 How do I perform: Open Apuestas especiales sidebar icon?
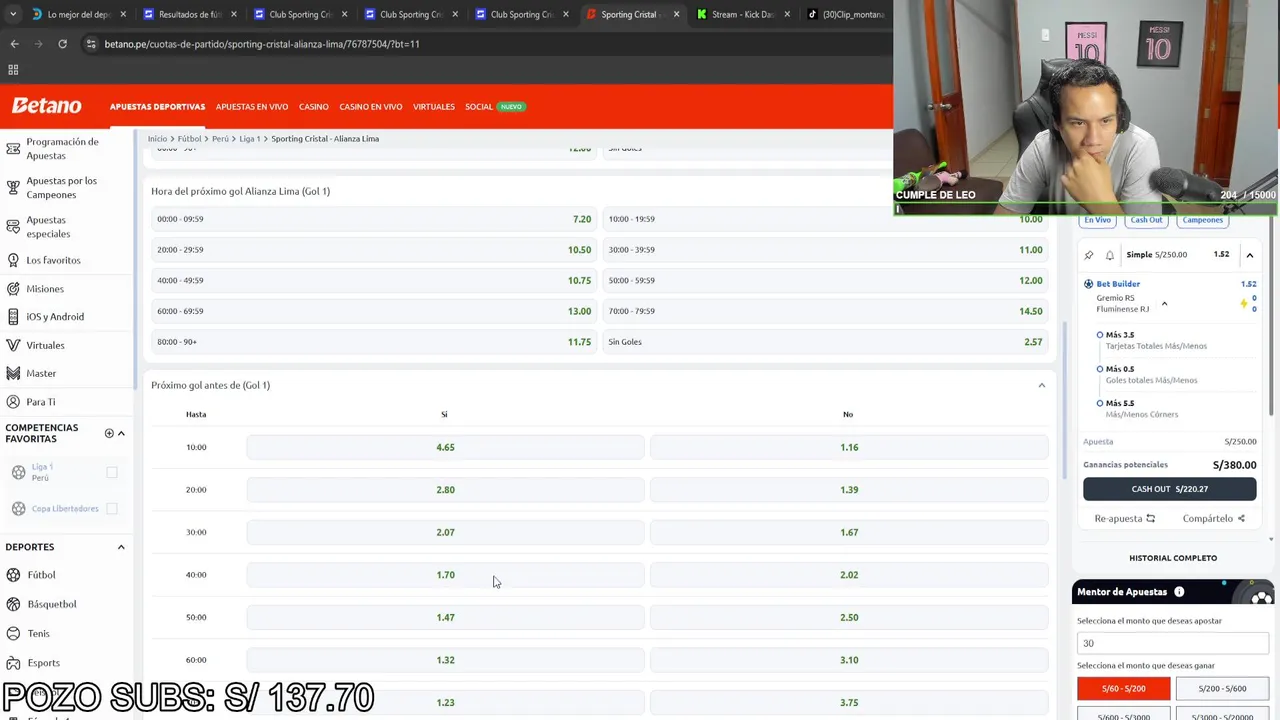point(13,227)
